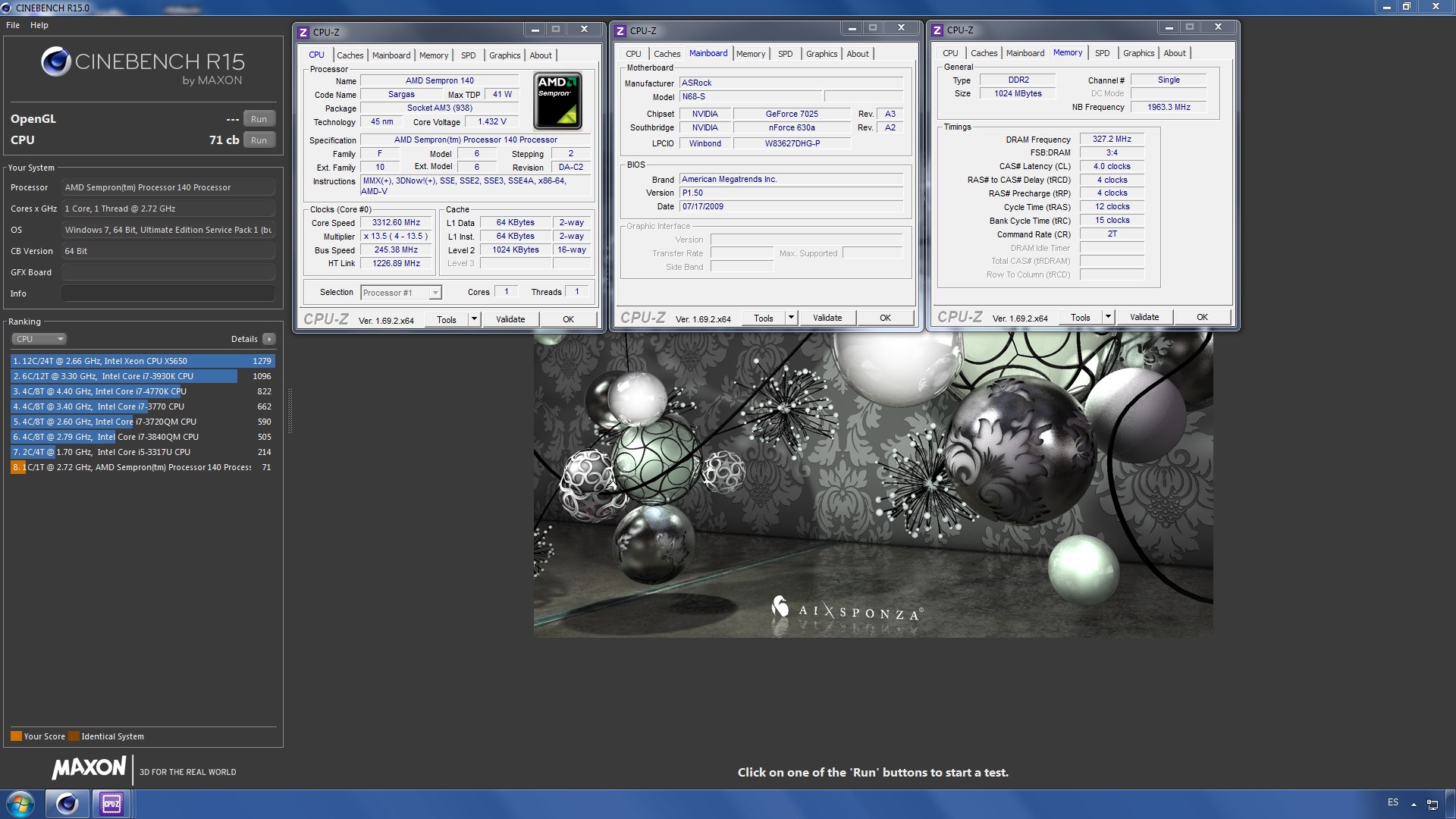1456x819 pixels.
Task: Select ranking row Core i7-4770K
Action: click(143, 391)
